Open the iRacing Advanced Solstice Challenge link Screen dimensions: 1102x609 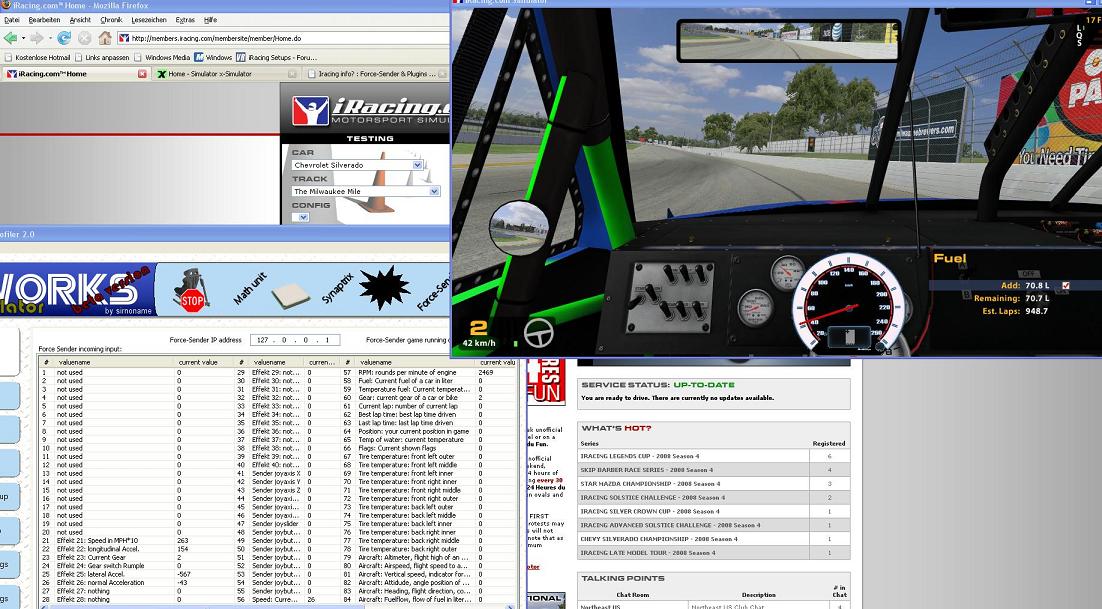[670, 525]
